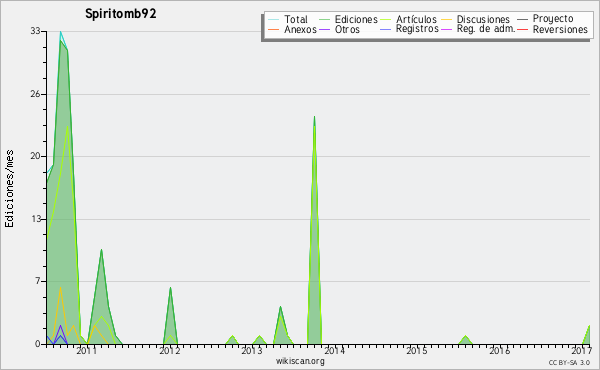This screenshot has width=600, height=370.
Task: Click the chart title Spiritomb92
Action: 121,14
